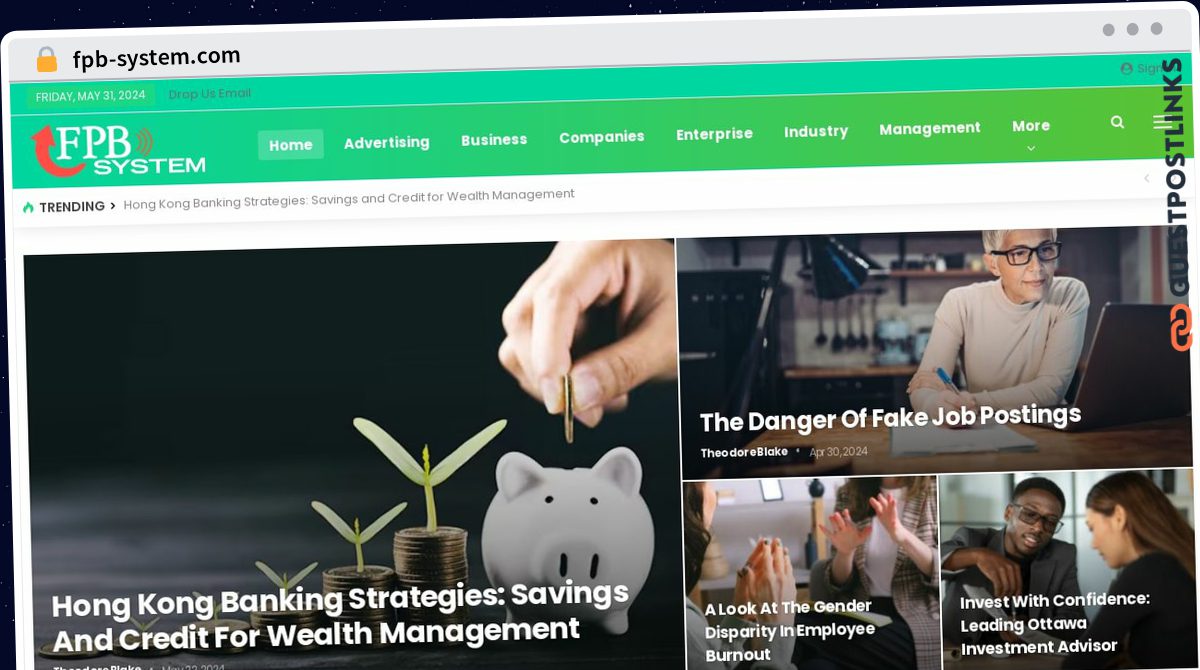Open the Business category
1200x670 pixels.
[494, 140]
